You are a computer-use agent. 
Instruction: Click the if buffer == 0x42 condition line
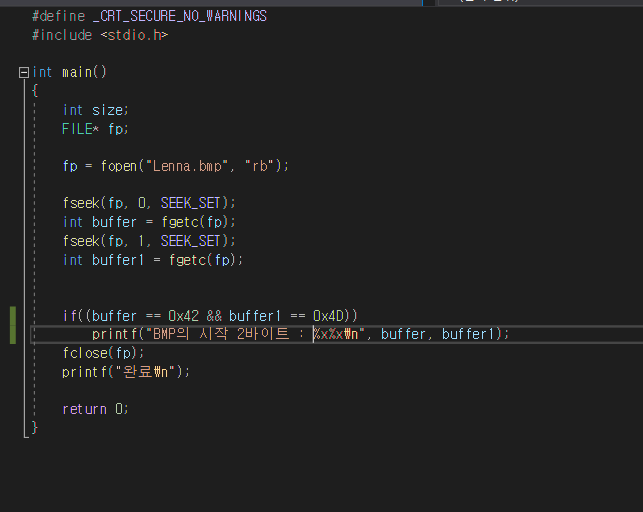(210, 316)
